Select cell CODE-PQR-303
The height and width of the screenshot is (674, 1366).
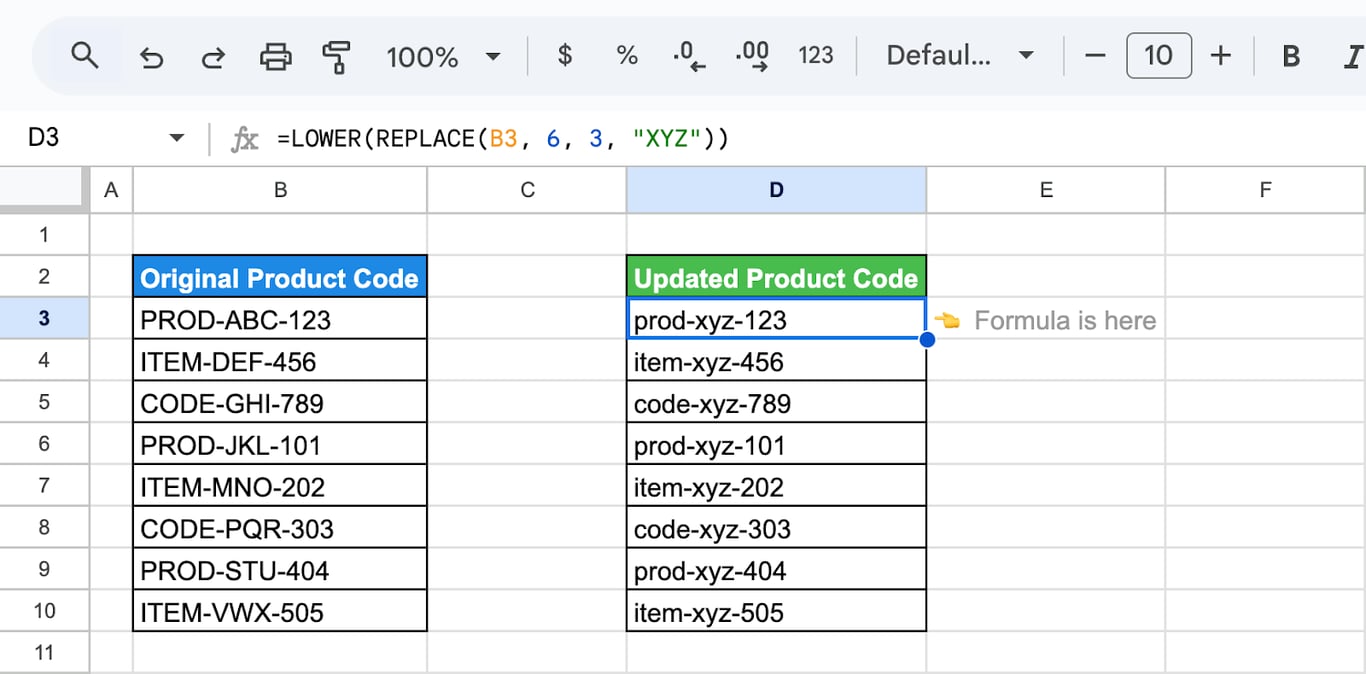click(x=280, y=528)
